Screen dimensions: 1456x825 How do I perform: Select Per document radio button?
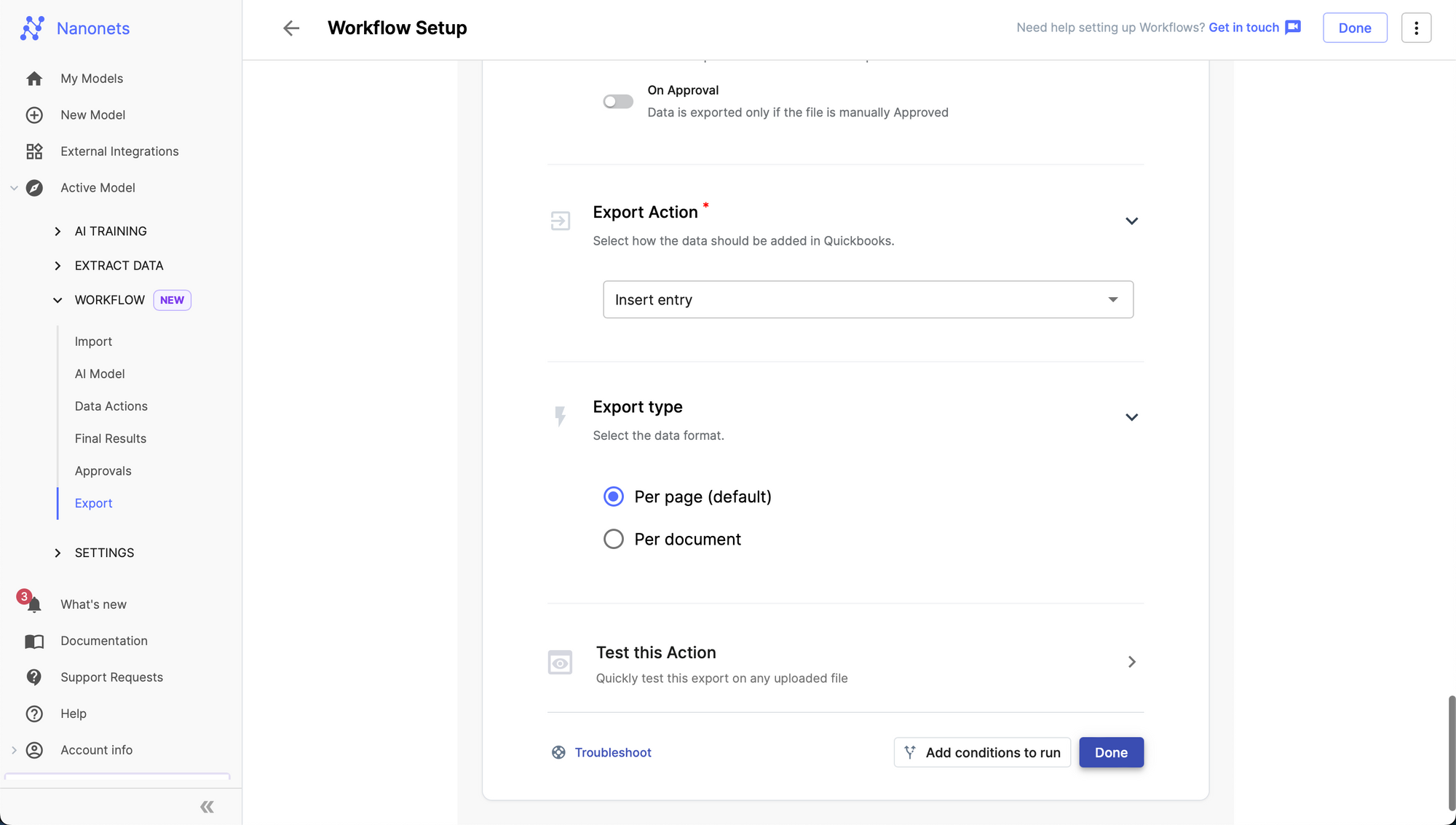tap(614, 539)
